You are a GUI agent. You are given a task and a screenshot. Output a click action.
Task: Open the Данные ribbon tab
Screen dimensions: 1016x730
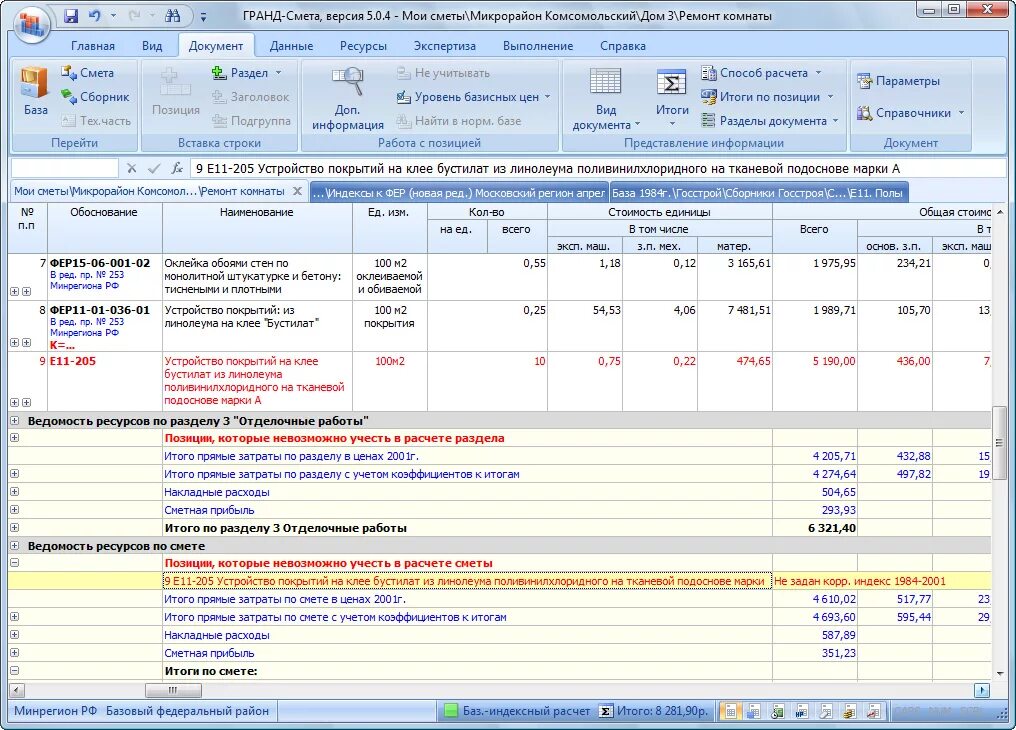291,46
